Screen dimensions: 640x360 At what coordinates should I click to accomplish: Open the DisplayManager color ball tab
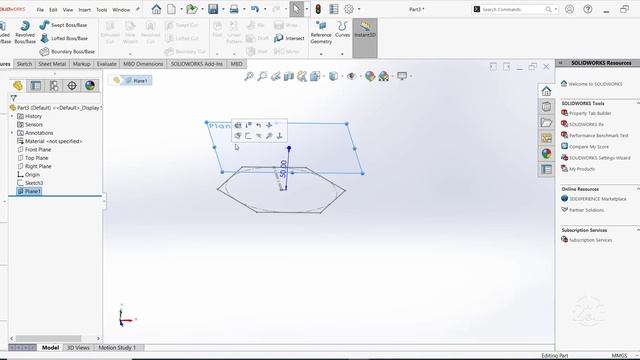[90, 85]
